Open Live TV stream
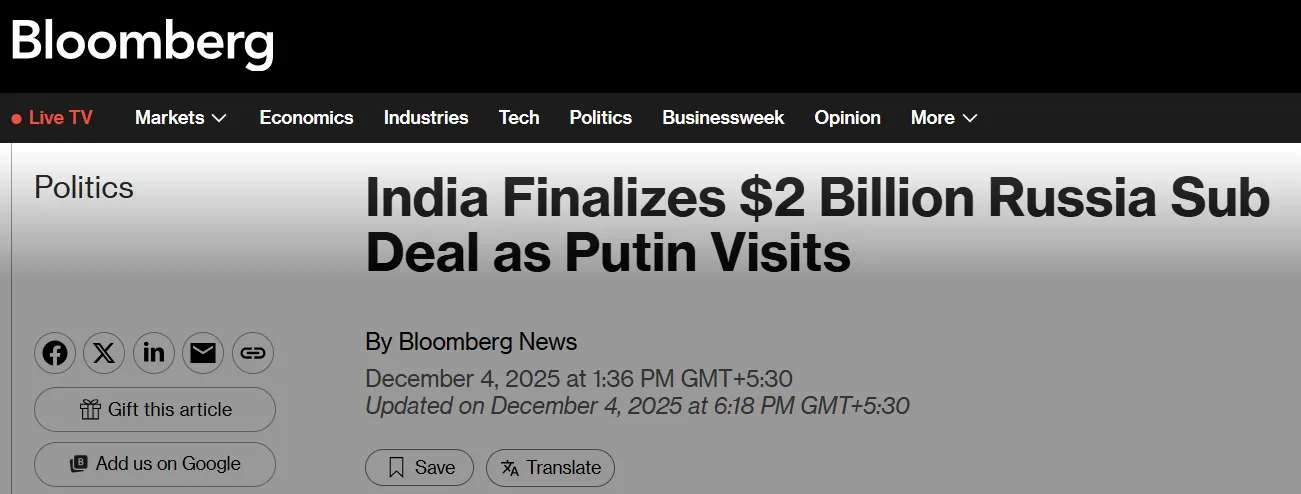The image size is (1301, 494). click(52, 118)
